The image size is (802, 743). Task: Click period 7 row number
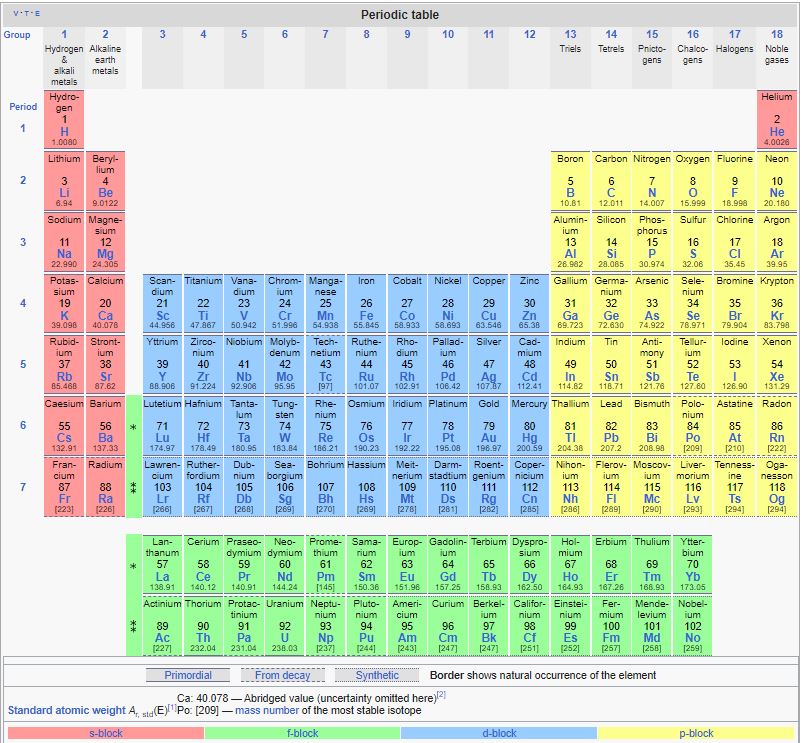[x=23, y=487]
